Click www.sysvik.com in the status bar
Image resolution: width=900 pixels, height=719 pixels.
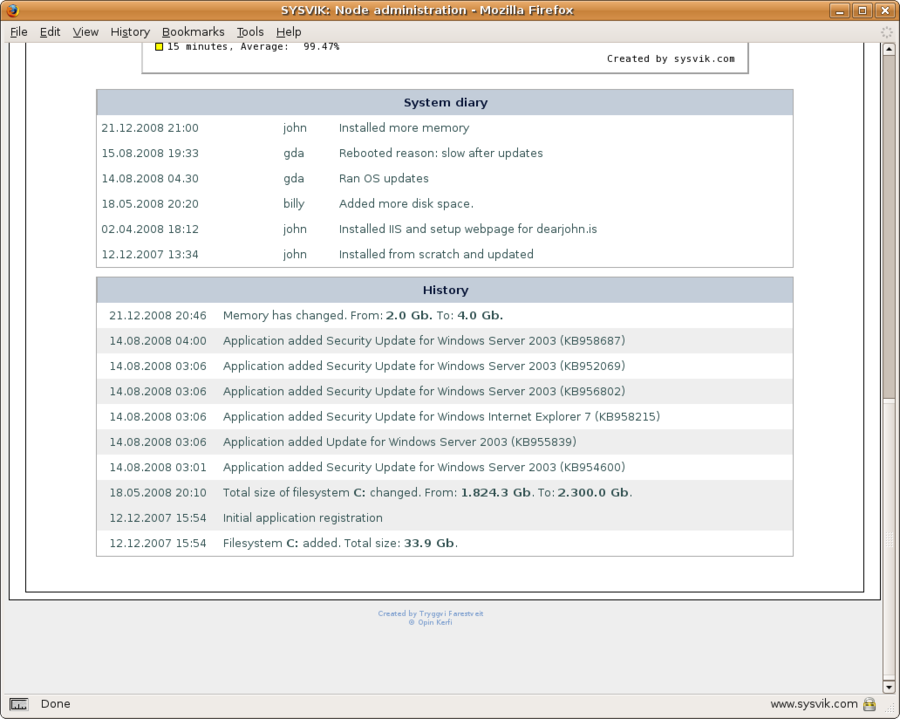[813, 704]
